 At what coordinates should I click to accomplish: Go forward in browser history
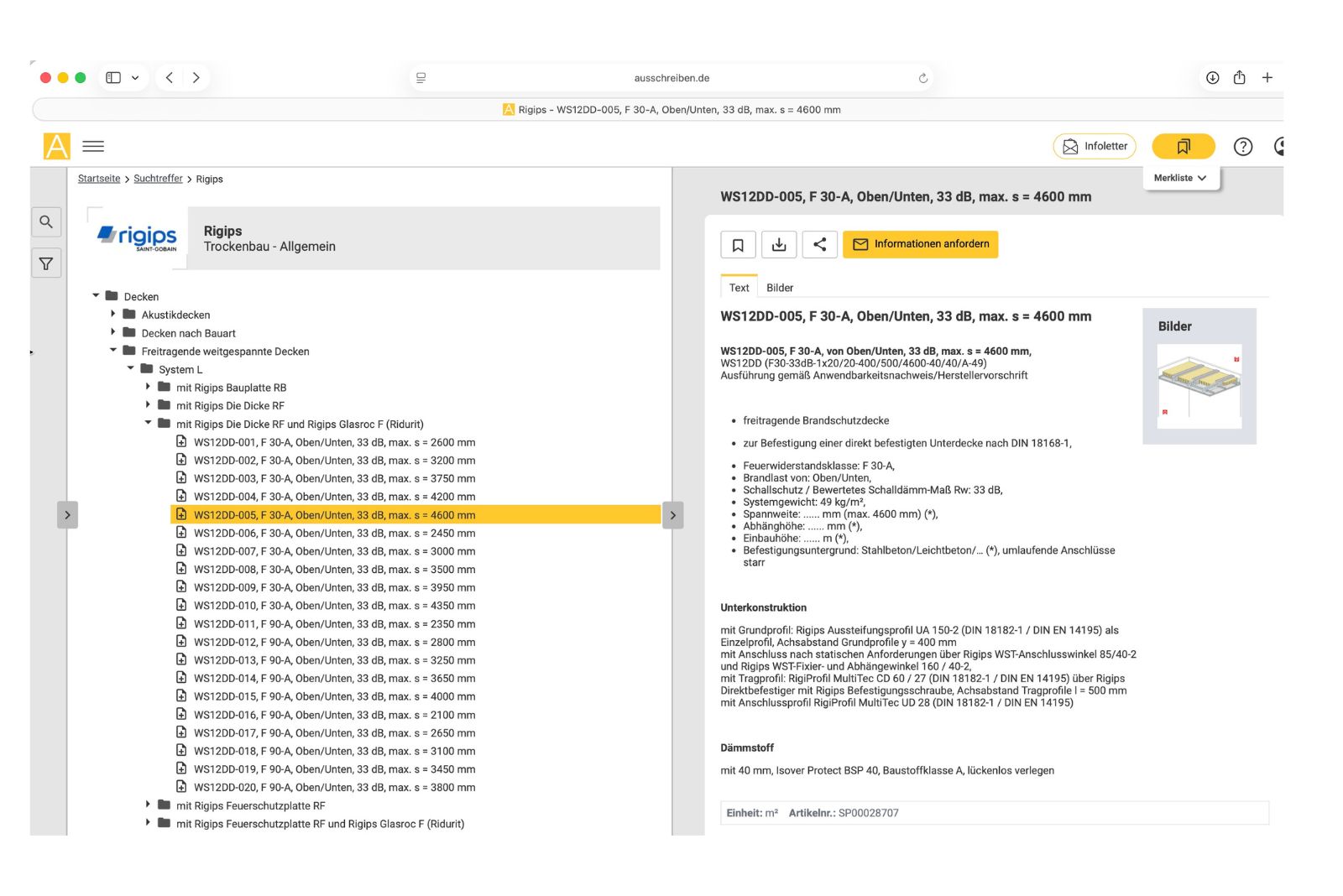196,78
